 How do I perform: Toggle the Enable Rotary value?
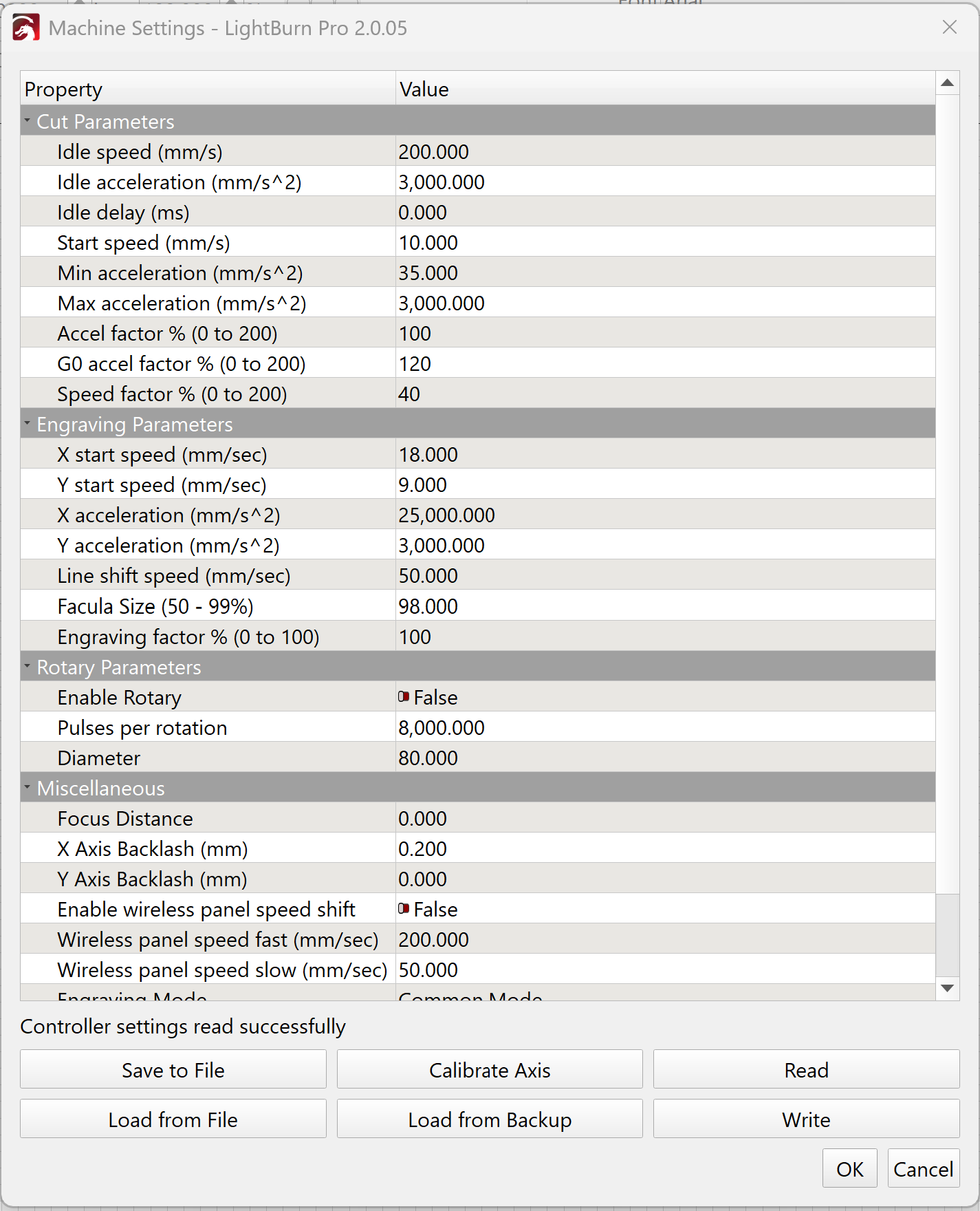coord(404,697)
